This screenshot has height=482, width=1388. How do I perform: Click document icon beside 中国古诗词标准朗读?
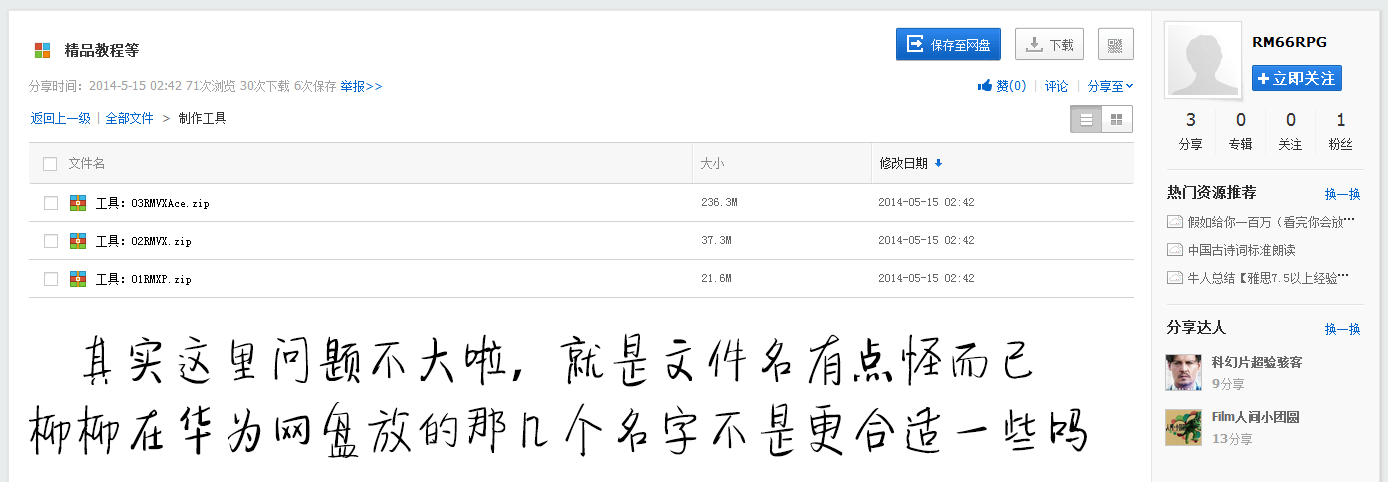(1174, 250)
